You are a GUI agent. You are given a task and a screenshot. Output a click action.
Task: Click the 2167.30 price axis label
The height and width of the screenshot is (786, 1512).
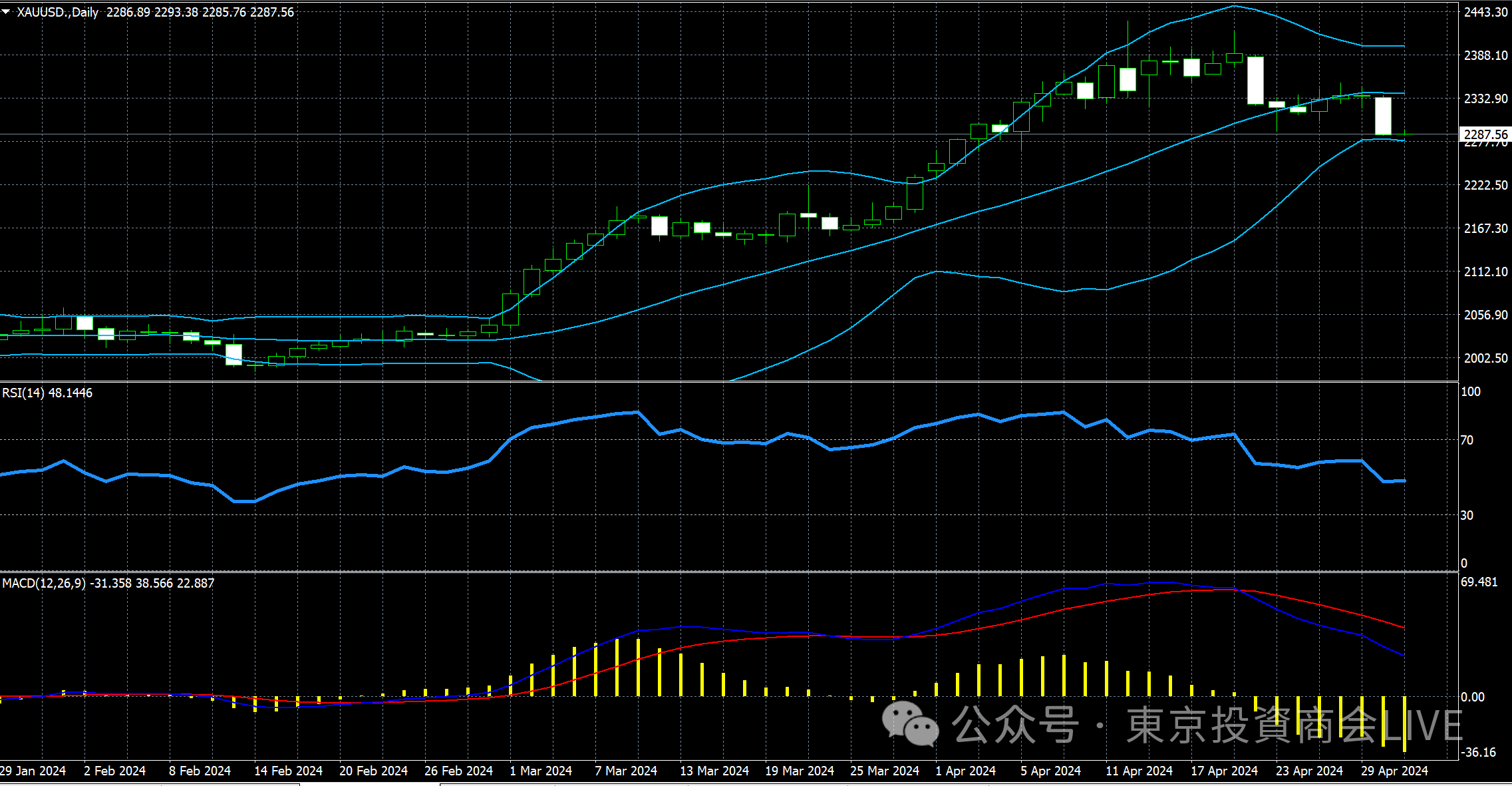pos(1485,228)
